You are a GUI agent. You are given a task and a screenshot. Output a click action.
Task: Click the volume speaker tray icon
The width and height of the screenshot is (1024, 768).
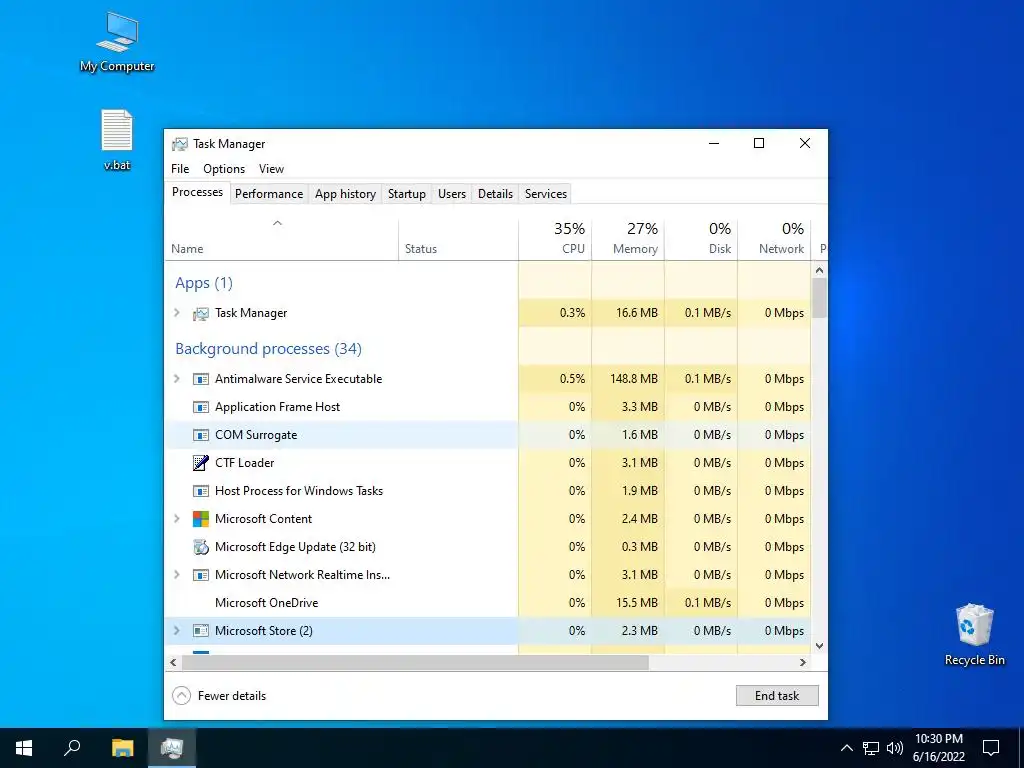[895, 748]
